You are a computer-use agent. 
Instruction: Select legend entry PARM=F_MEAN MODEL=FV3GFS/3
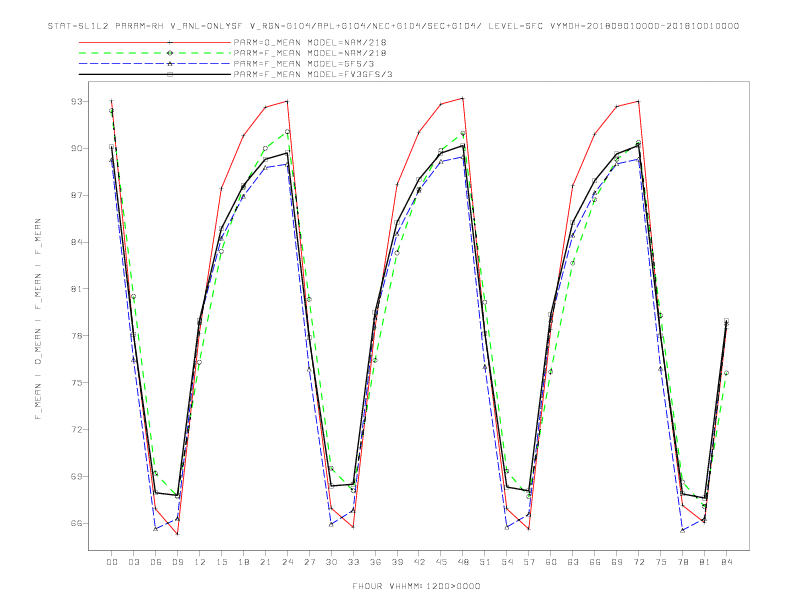click(313, 74)
